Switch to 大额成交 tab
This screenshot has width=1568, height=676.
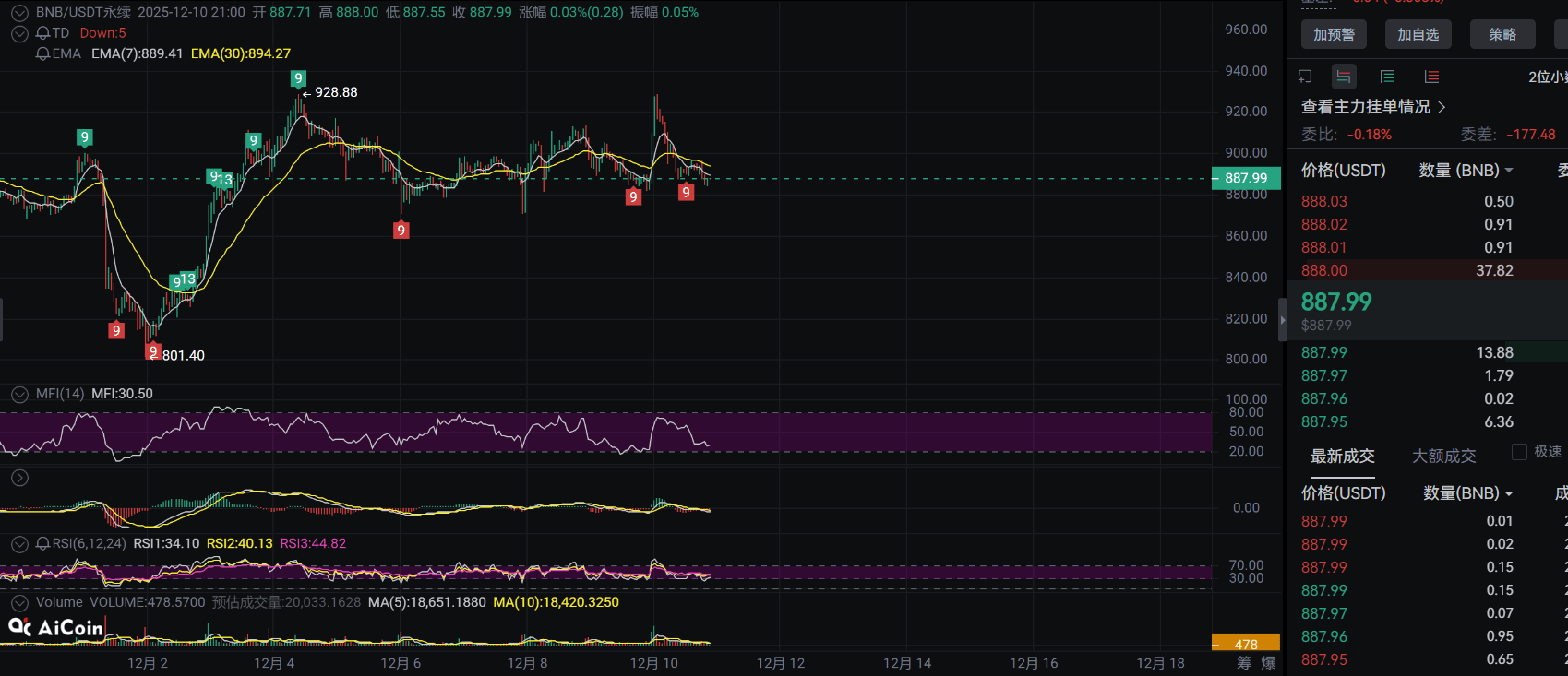pyautogui.click(x=1444, y=457)
